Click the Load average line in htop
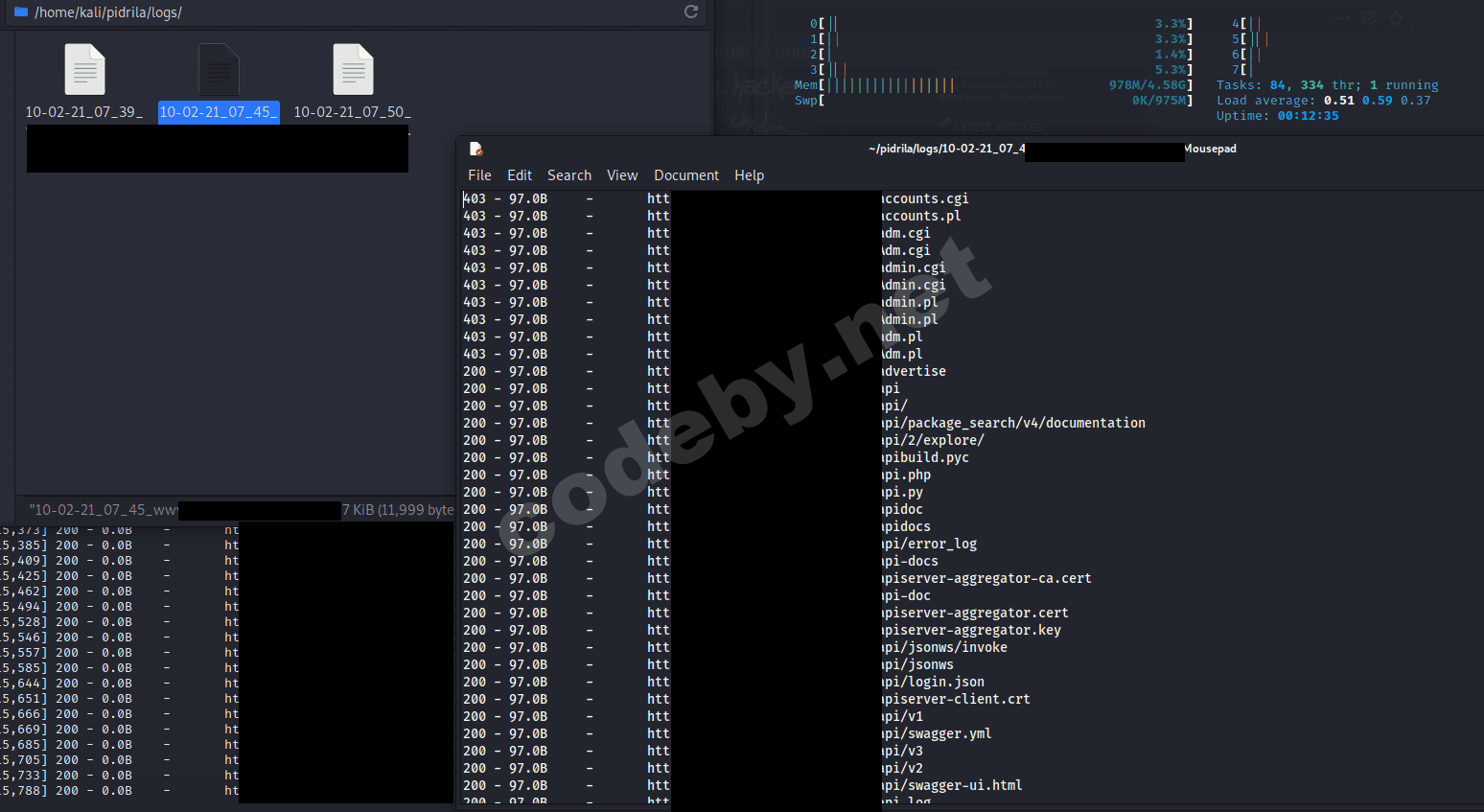The height and width of the screenshot is (812, 1484). (x=1323, y=101)
